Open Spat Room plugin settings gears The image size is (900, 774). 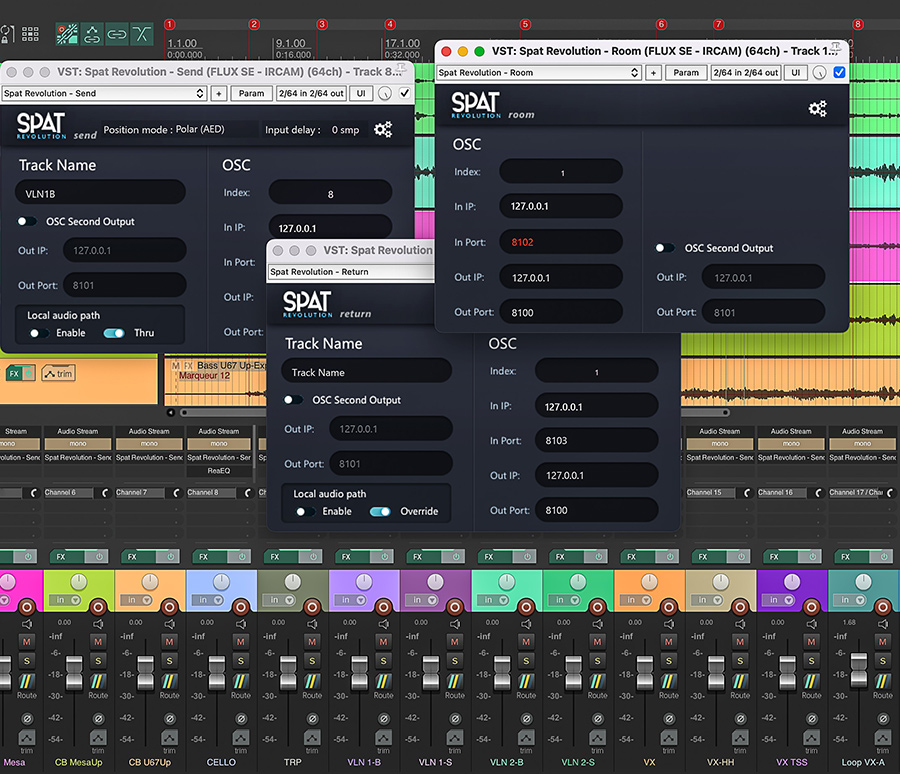[817, 108]
